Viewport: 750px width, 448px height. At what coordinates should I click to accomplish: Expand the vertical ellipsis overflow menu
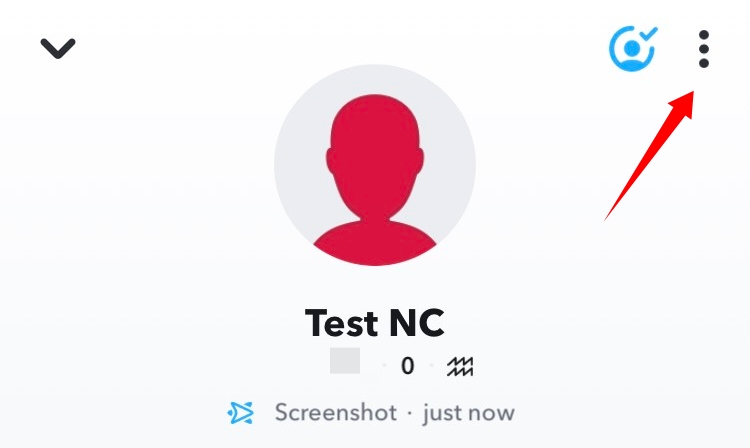703,49
